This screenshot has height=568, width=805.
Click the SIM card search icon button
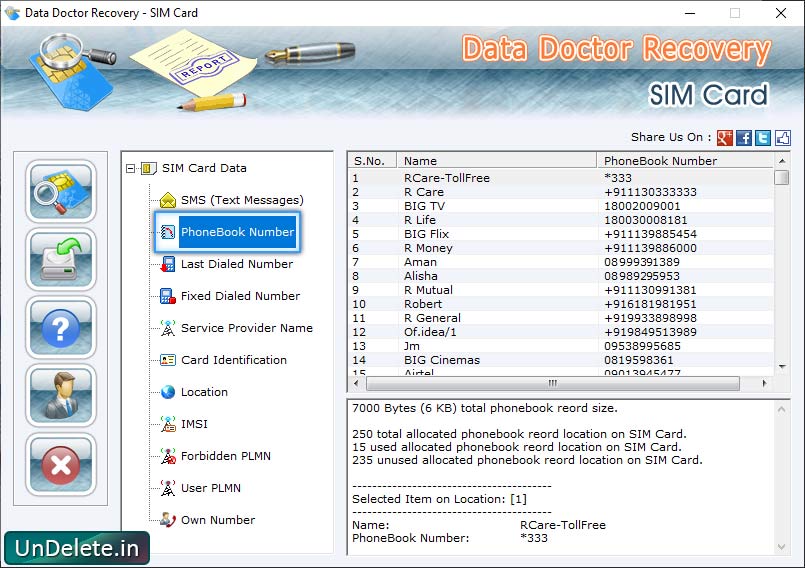coord(61,191)
